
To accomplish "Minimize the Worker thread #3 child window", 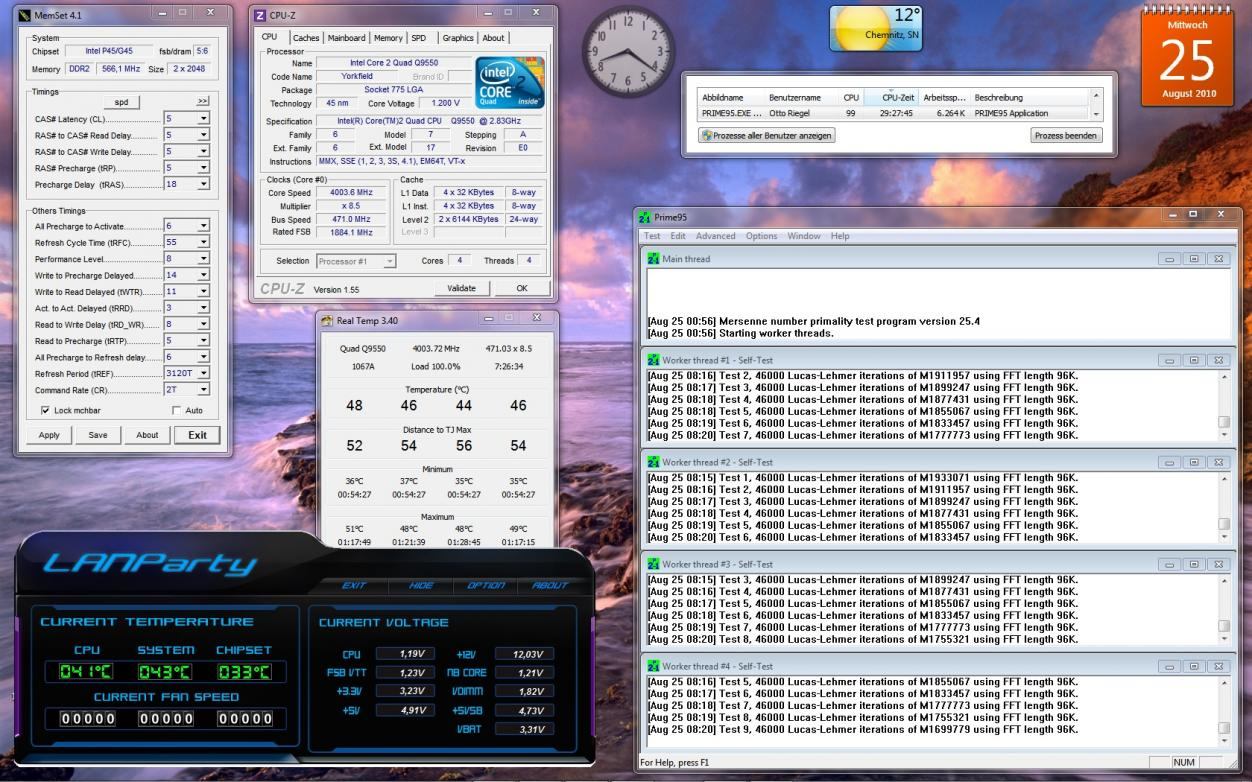I will coord(1169,564).
